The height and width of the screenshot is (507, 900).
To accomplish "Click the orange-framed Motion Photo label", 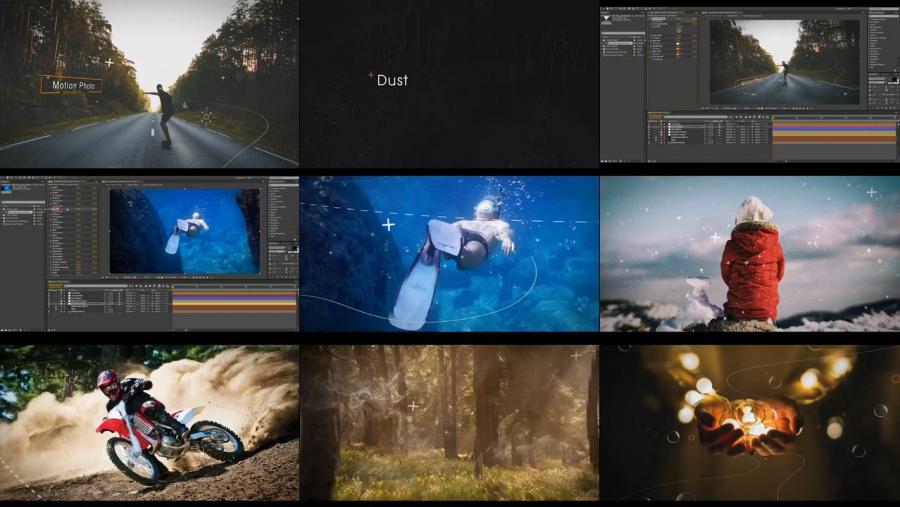I will (71, 85).
